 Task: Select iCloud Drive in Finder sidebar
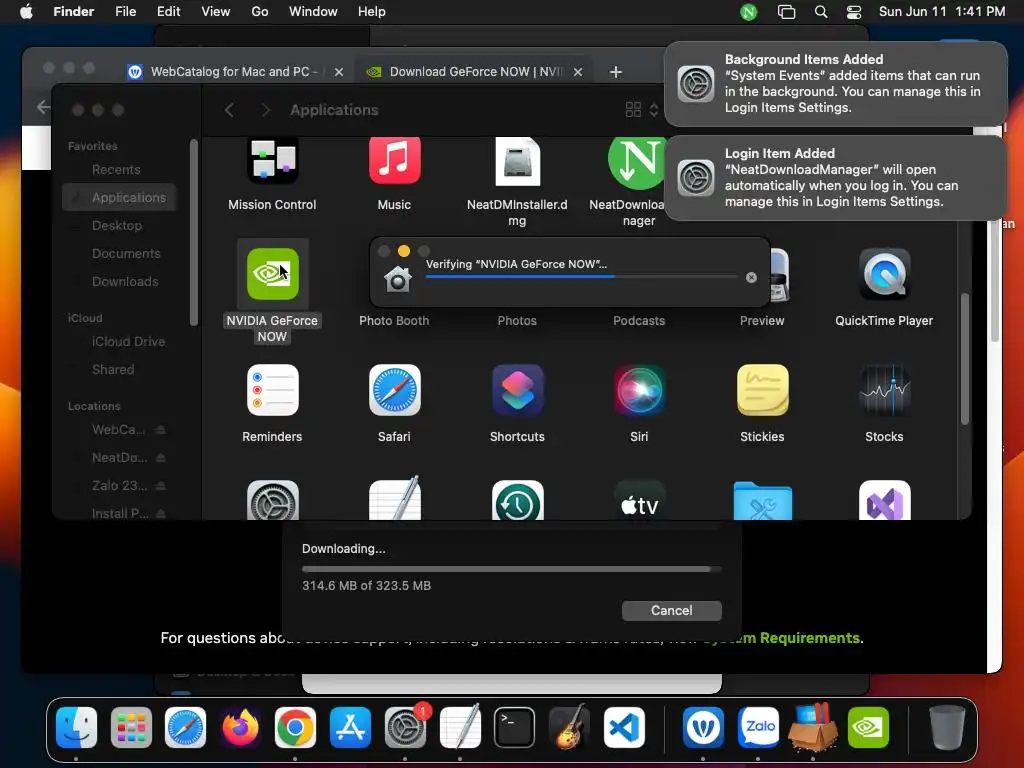119,342
